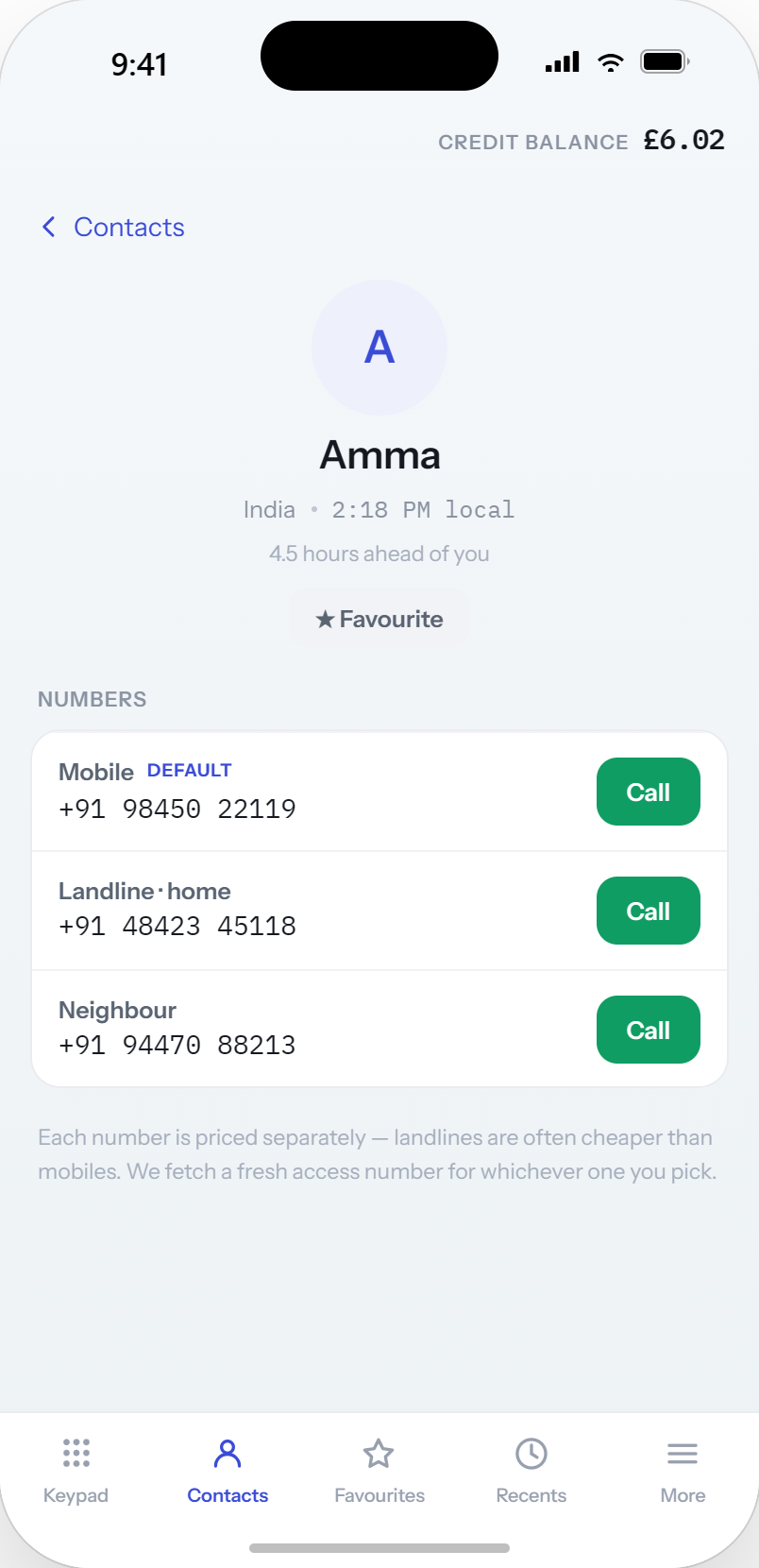The height and width of the screenshot is (1568, 759).
Task: Tap the Wi-Fi status icon
Action: coord(611,62)
